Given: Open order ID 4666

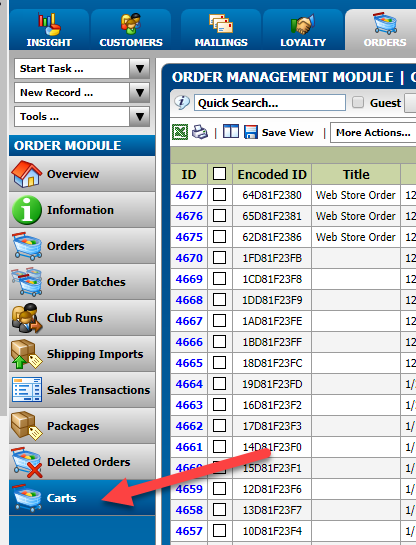Looking at the screenshot, I should [x=189, y=342].
